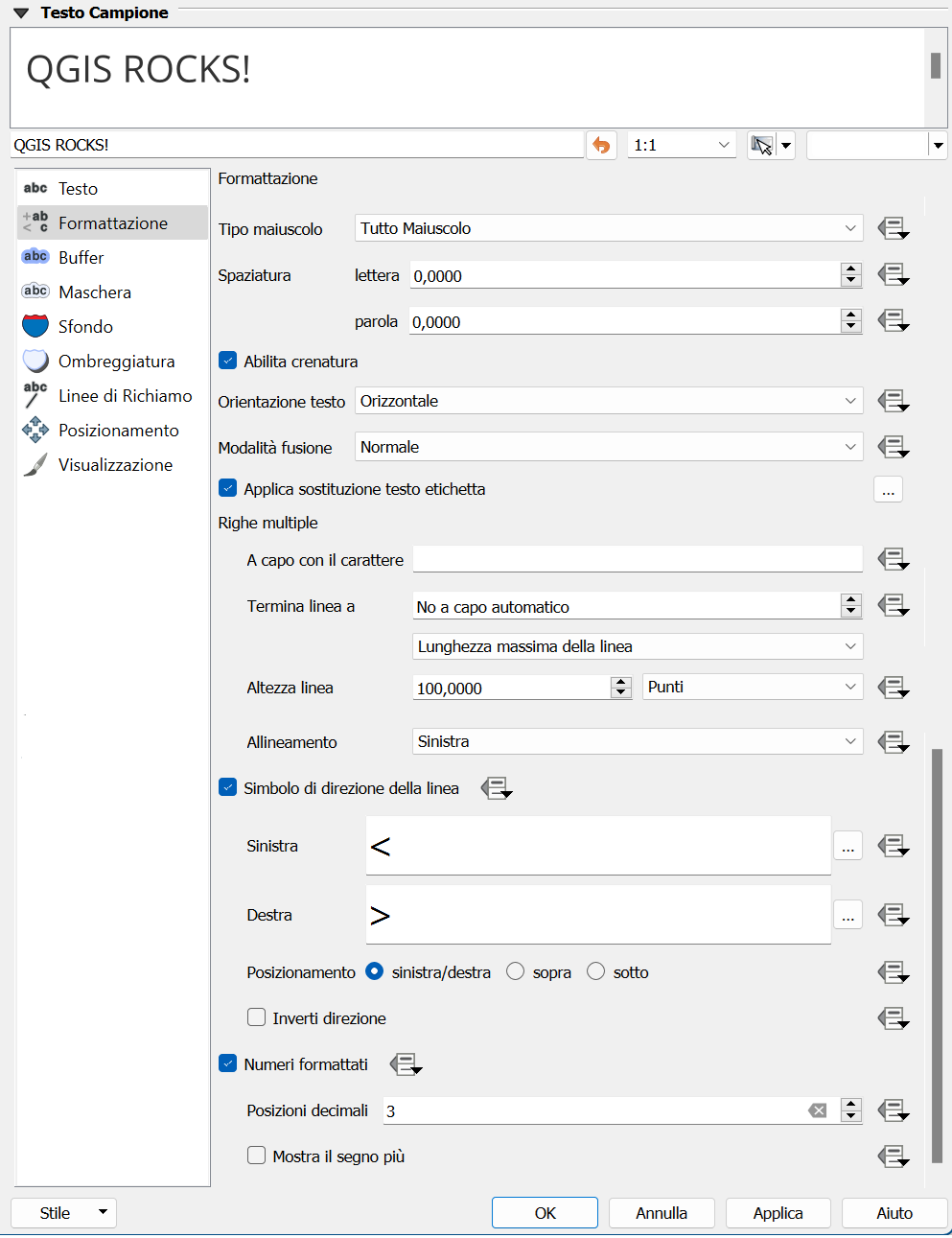Viewport: 952px width, 1238px height.
Task: Open the Posizionamento settings tab
Action: pyautogui.click(x=113, y=430)
